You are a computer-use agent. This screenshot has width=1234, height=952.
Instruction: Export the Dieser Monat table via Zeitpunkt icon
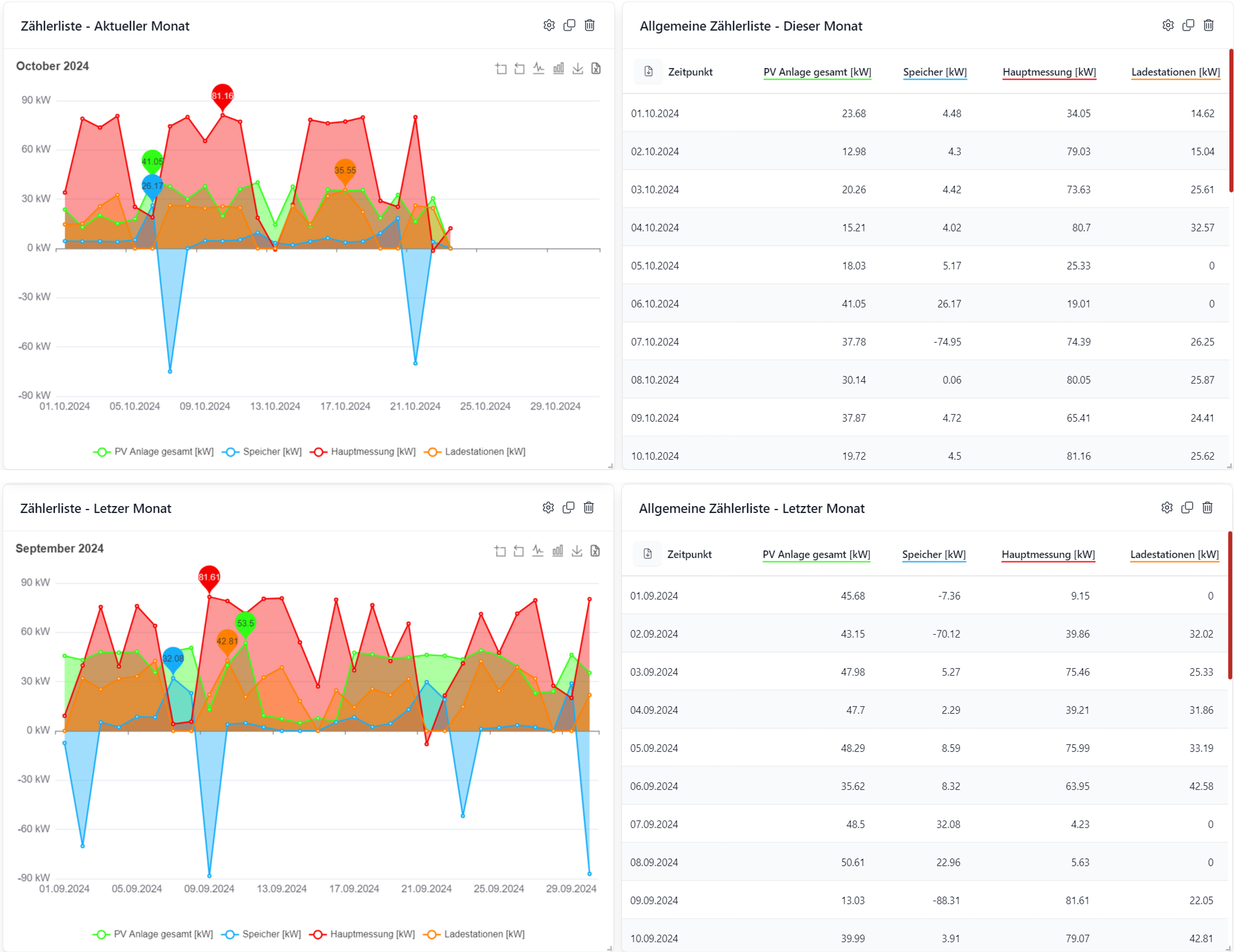click(648, 72)
